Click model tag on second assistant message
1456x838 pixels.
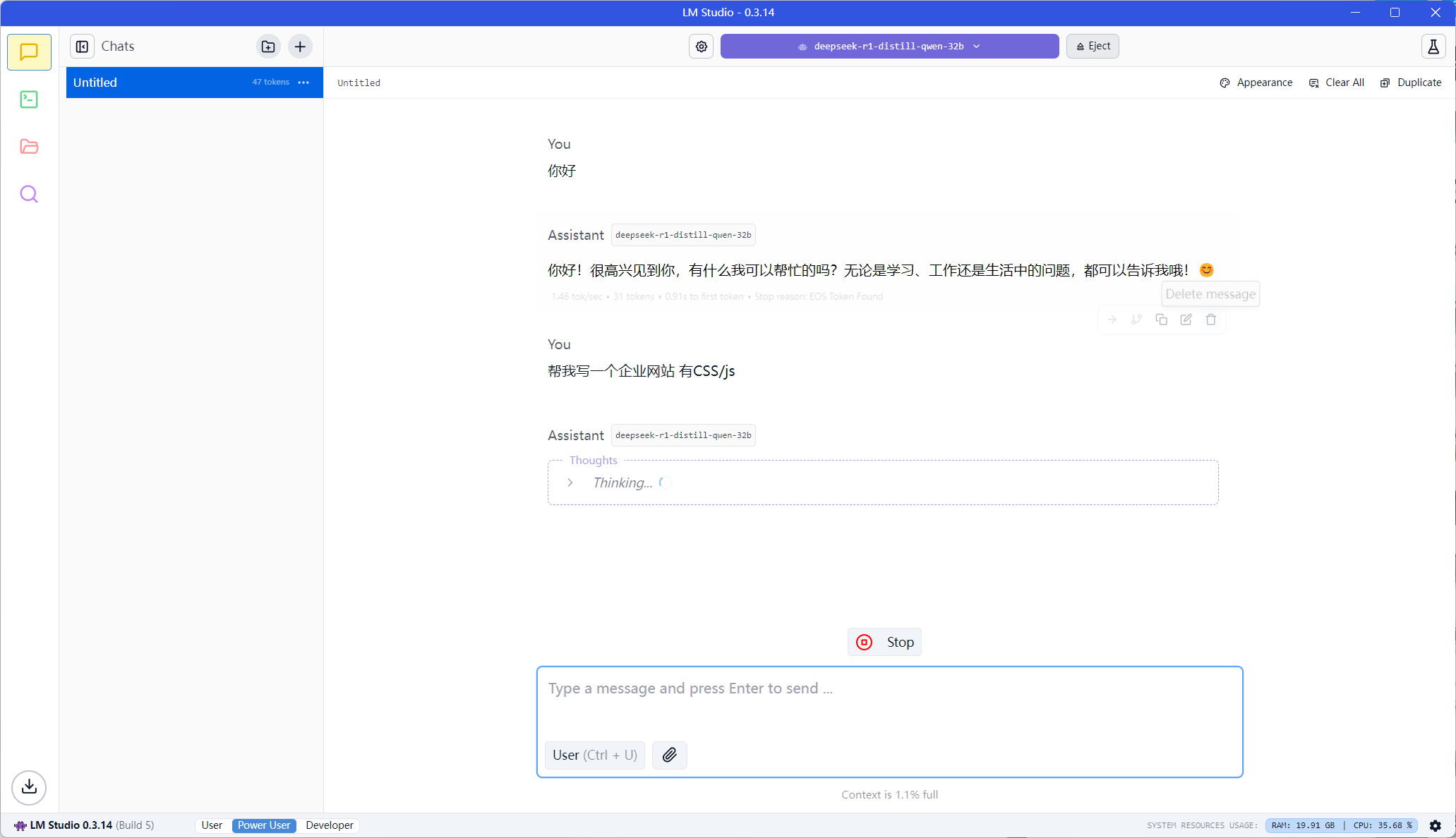683,435
